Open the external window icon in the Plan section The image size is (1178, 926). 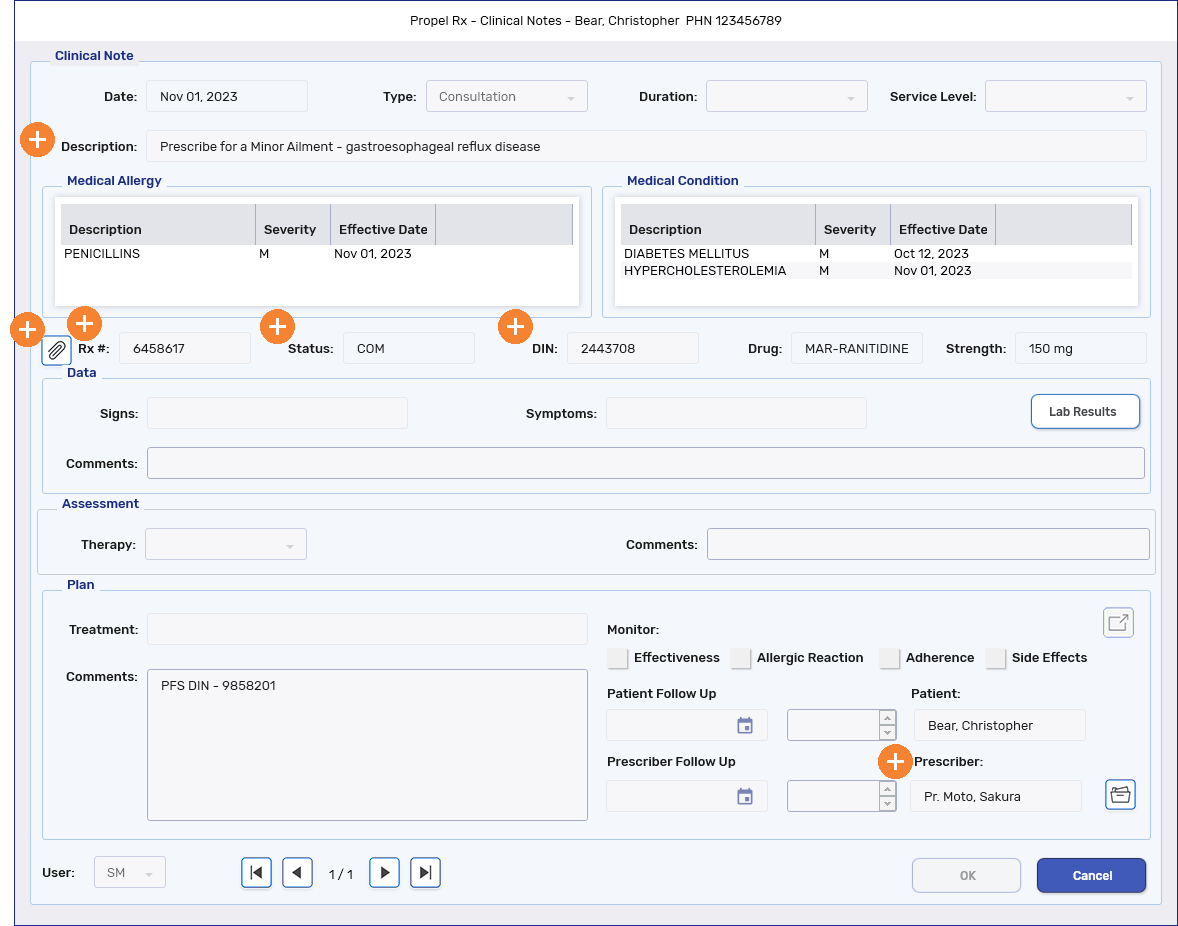click(1118, 622)
